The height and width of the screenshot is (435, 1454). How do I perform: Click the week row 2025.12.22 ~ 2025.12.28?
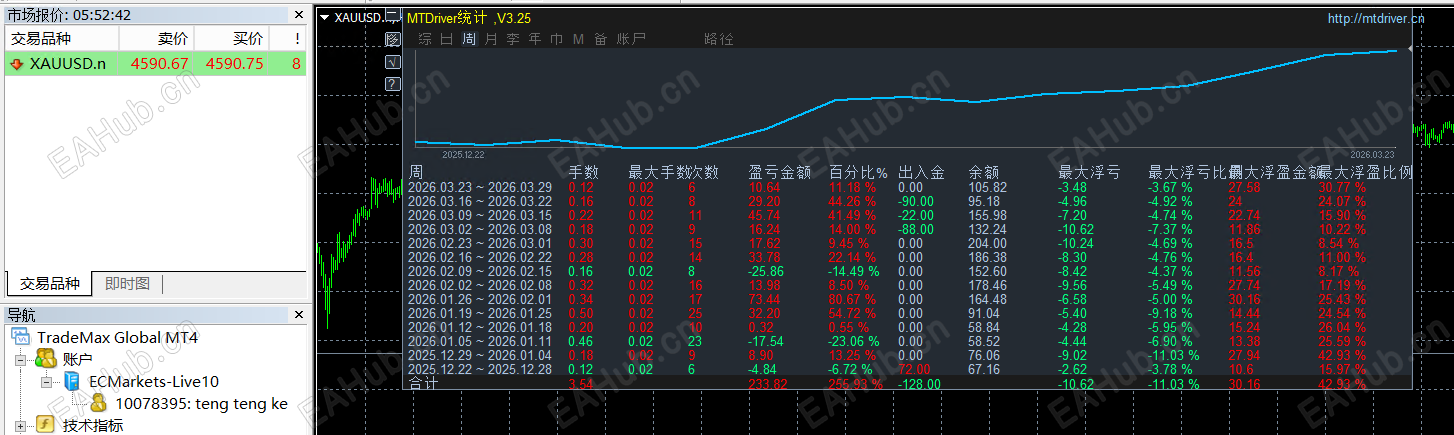point(480,369)
